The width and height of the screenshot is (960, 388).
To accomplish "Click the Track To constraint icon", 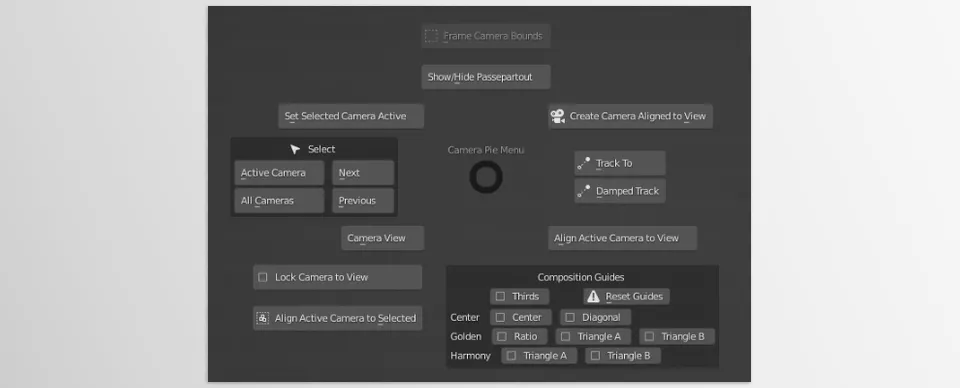I will [584, 163].
